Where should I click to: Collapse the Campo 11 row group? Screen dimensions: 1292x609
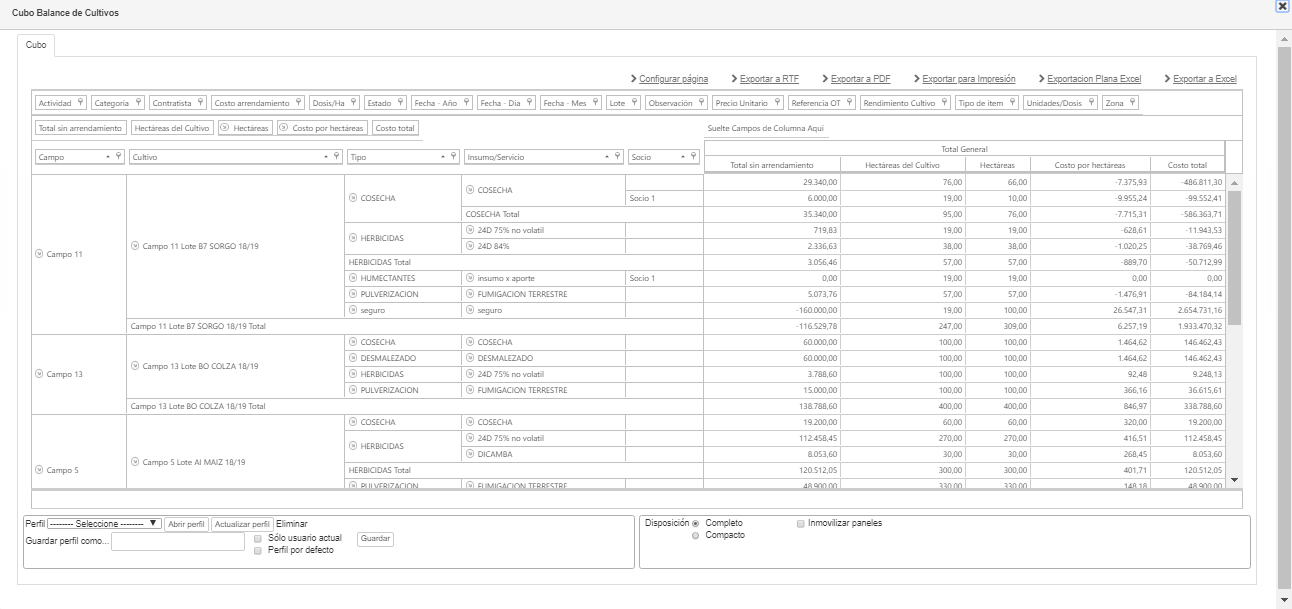[x=39, y=254]
